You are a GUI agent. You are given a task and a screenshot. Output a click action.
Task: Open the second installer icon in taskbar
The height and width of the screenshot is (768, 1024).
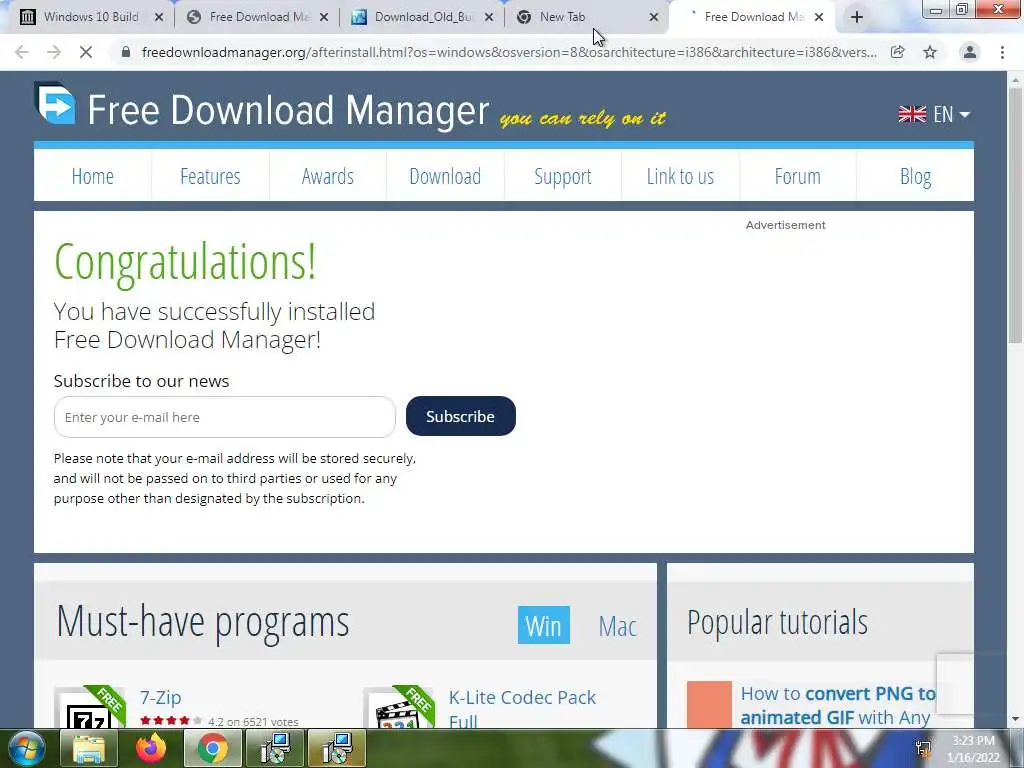click(x=337, y=748)
